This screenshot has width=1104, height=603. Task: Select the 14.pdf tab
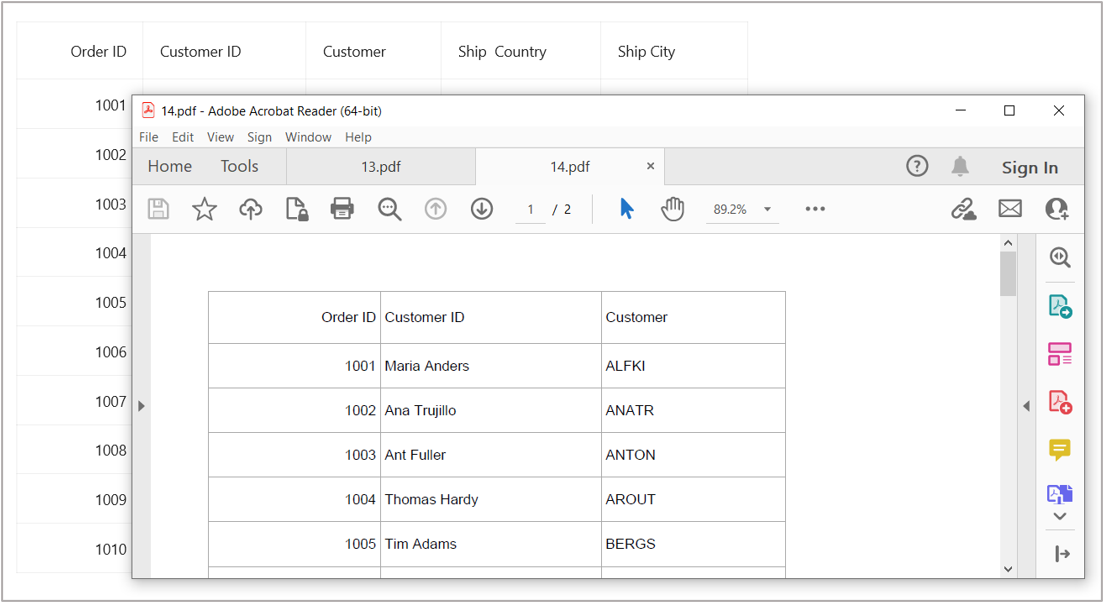click(x=570, y=167)
